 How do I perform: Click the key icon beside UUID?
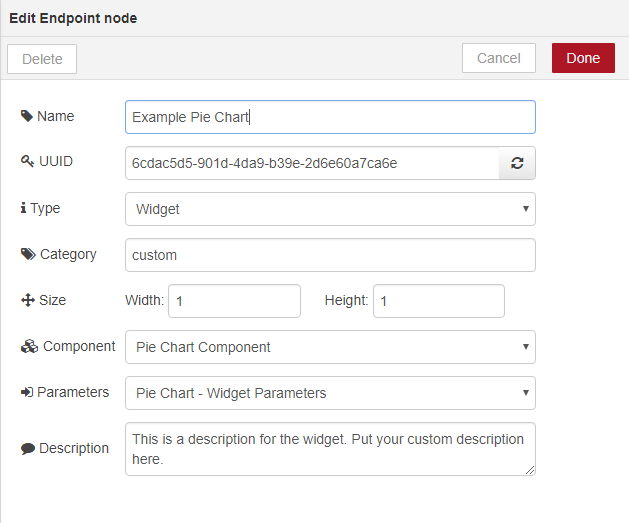pyautogui.click(x=27, y=161)
